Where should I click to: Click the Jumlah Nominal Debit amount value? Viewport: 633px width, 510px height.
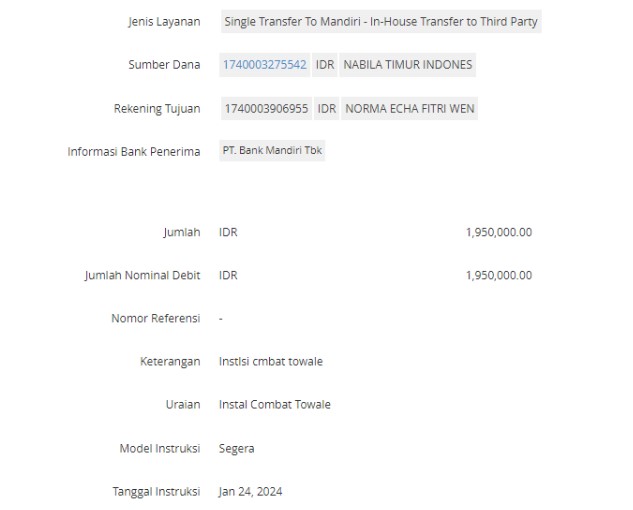[x=499, y=275]
